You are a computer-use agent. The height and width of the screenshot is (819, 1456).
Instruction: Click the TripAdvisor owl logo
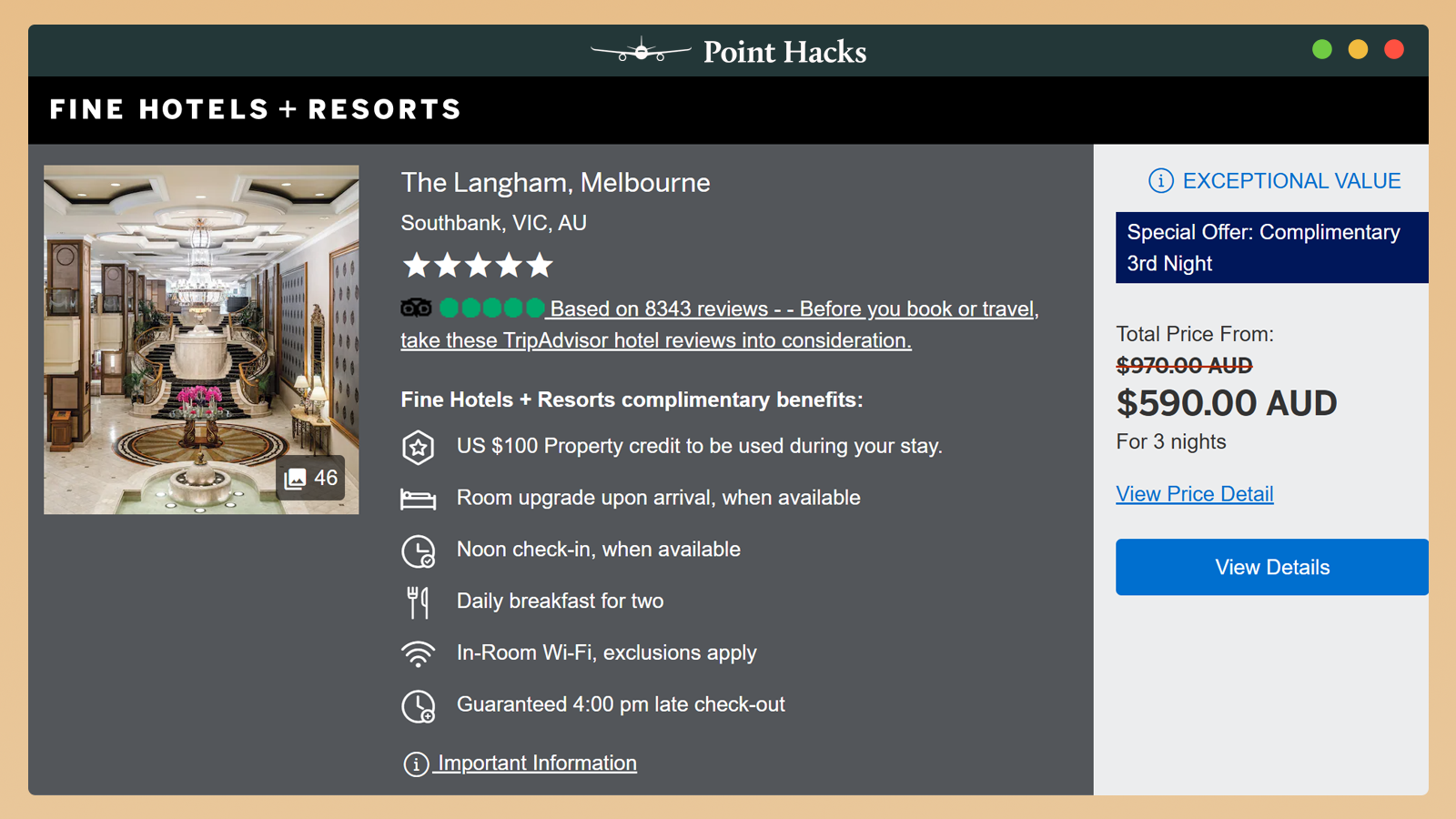click(x=416, y=308)
